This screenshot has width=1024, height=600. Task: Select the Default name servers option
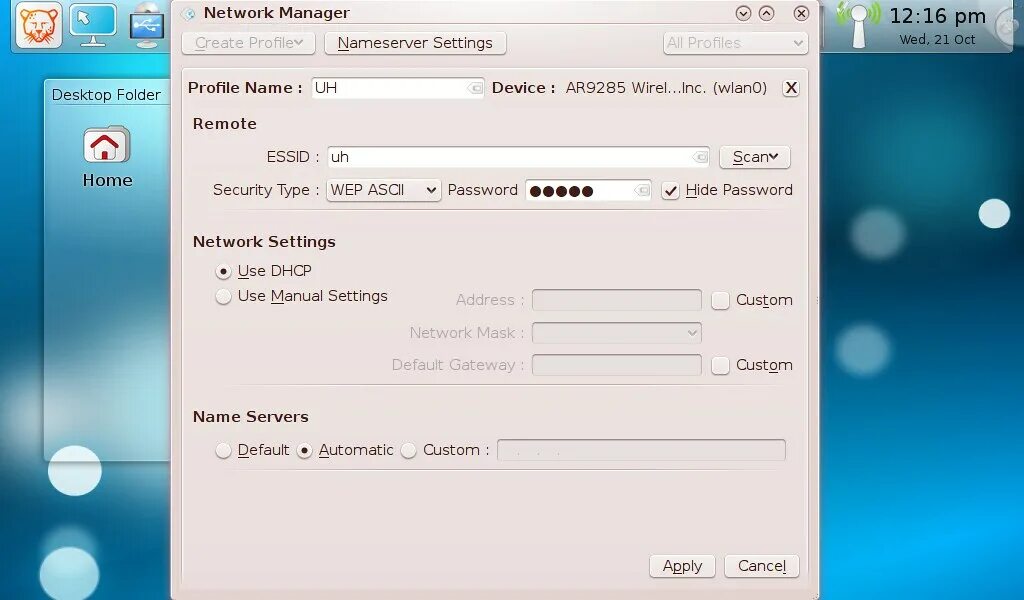pos(223,450)
